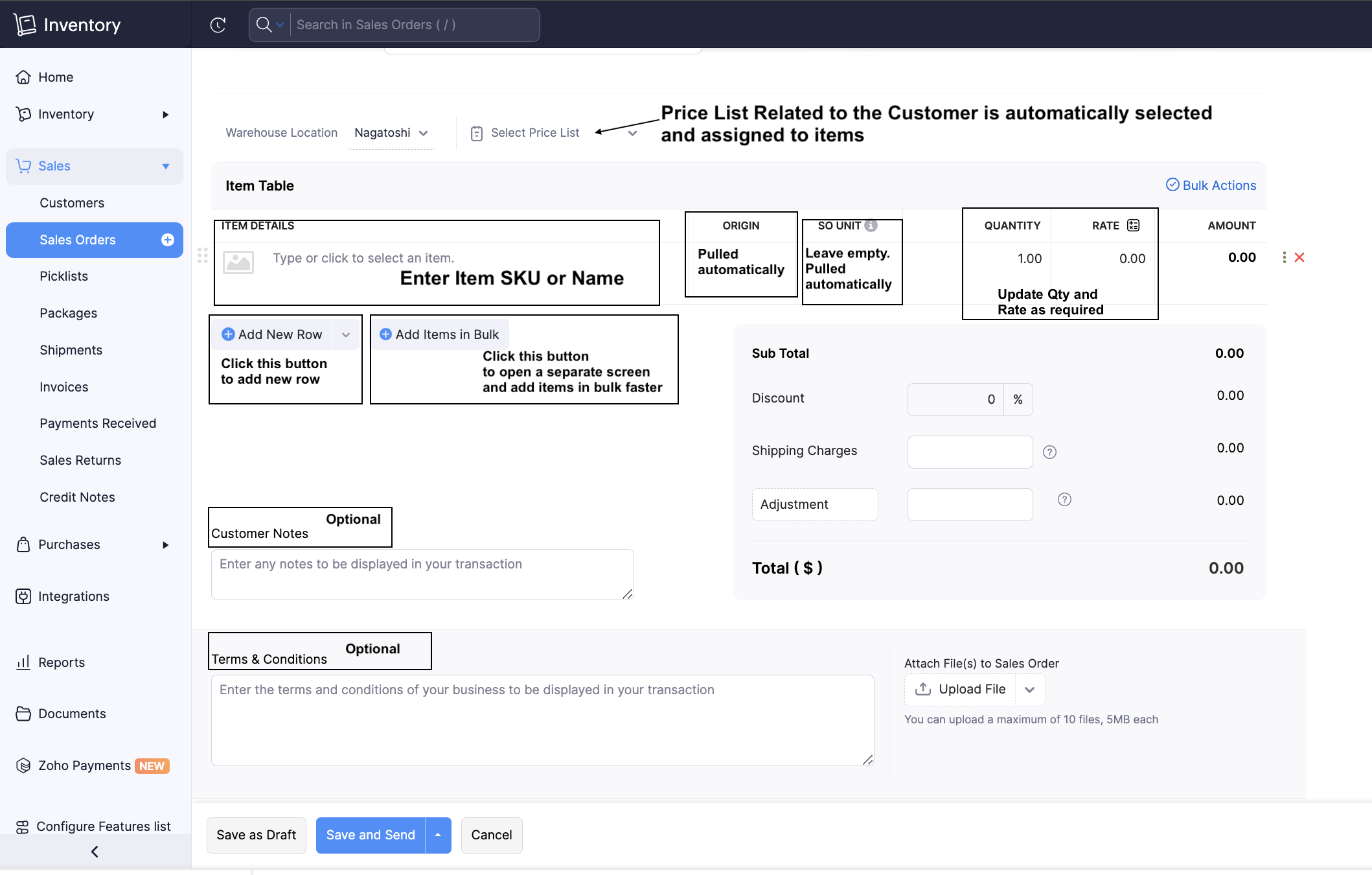This screenshot has width=1372, height=875.
Task: Expand the Add New Row dropdown arrow
Action: 346,334
